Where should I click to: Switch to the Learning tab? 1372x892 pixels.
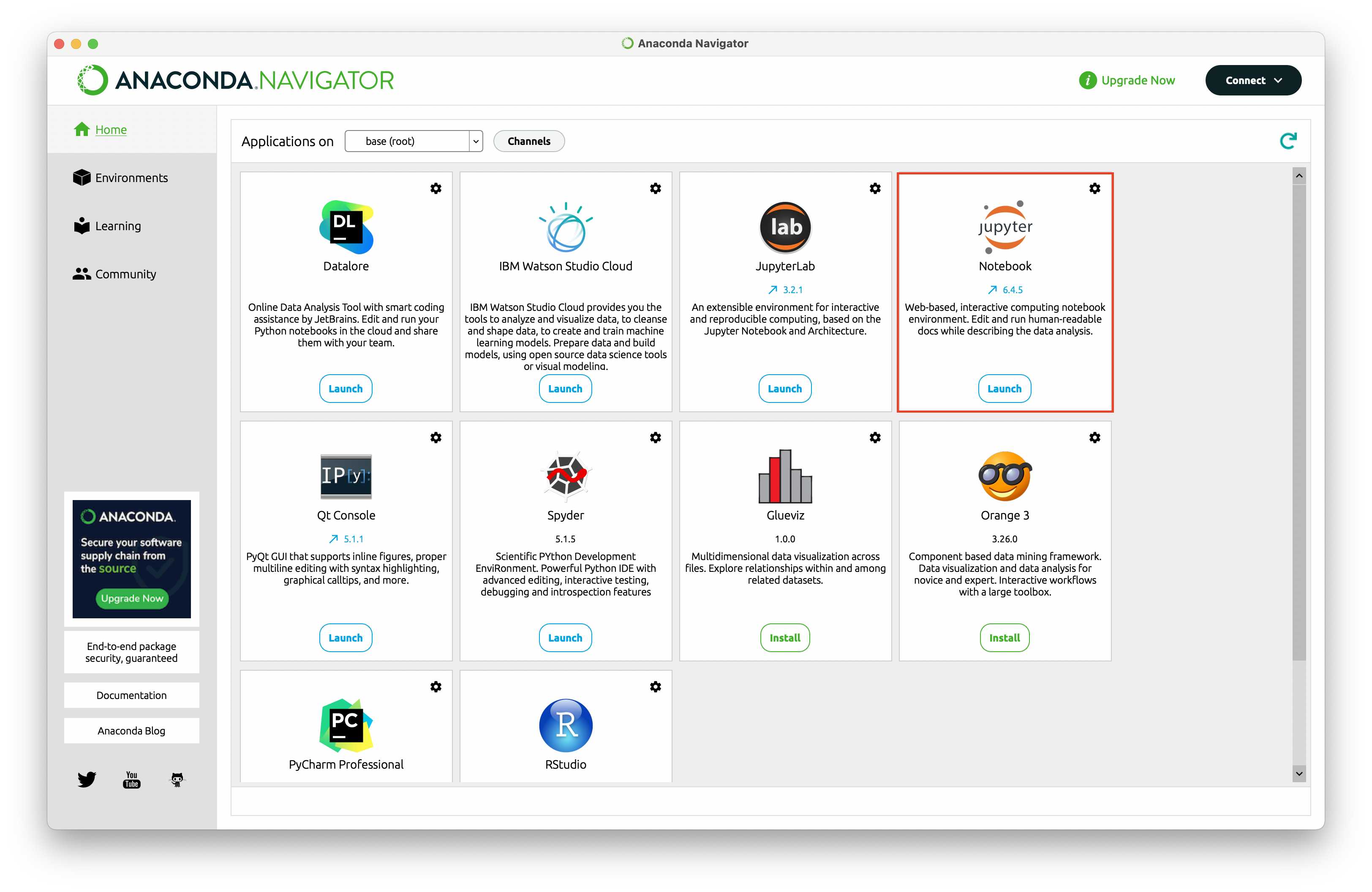[117, 226]
